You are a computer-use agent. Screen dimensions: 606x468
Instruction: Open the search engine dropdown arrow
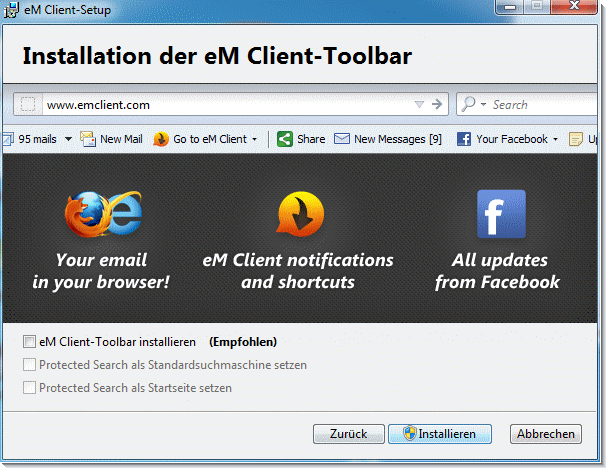pyautogui.click(x=483, y=104)
